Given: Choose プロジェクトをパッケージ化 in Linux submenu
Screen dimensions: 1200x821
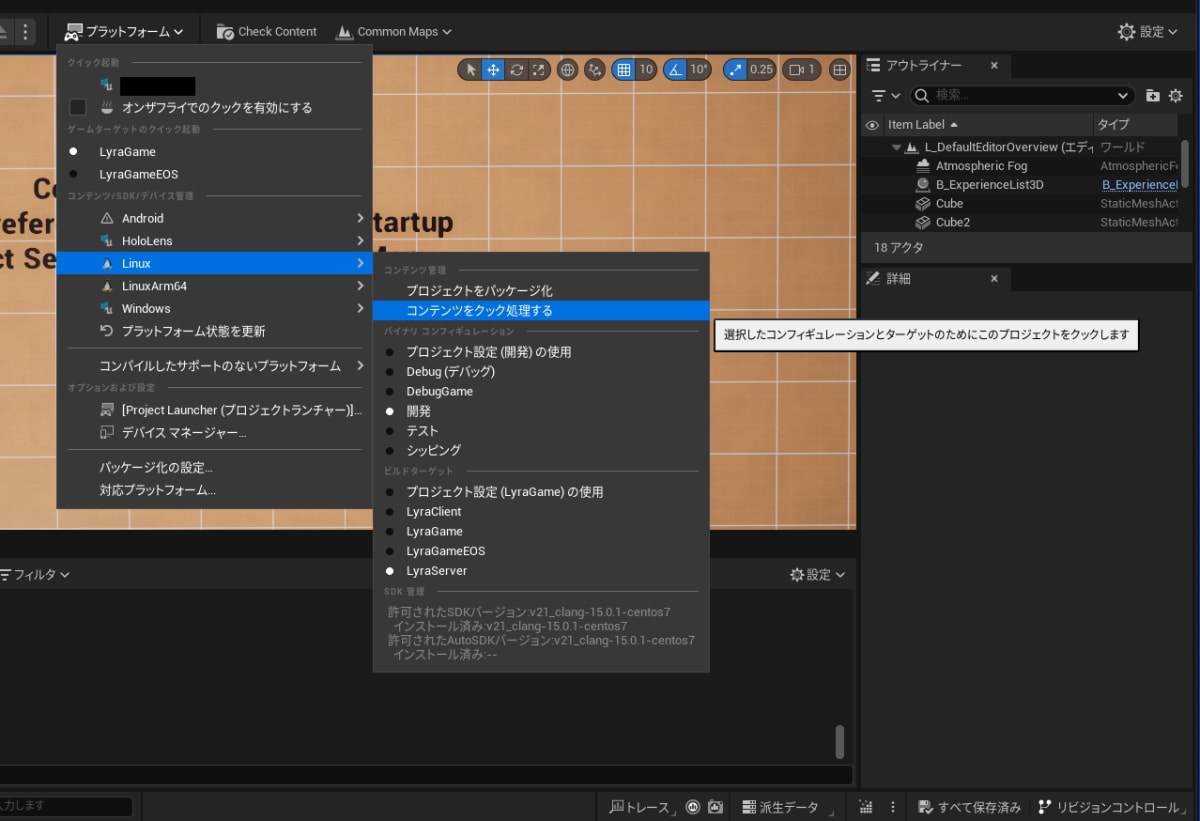Looking at the screenshot, I should pos(541,290).
